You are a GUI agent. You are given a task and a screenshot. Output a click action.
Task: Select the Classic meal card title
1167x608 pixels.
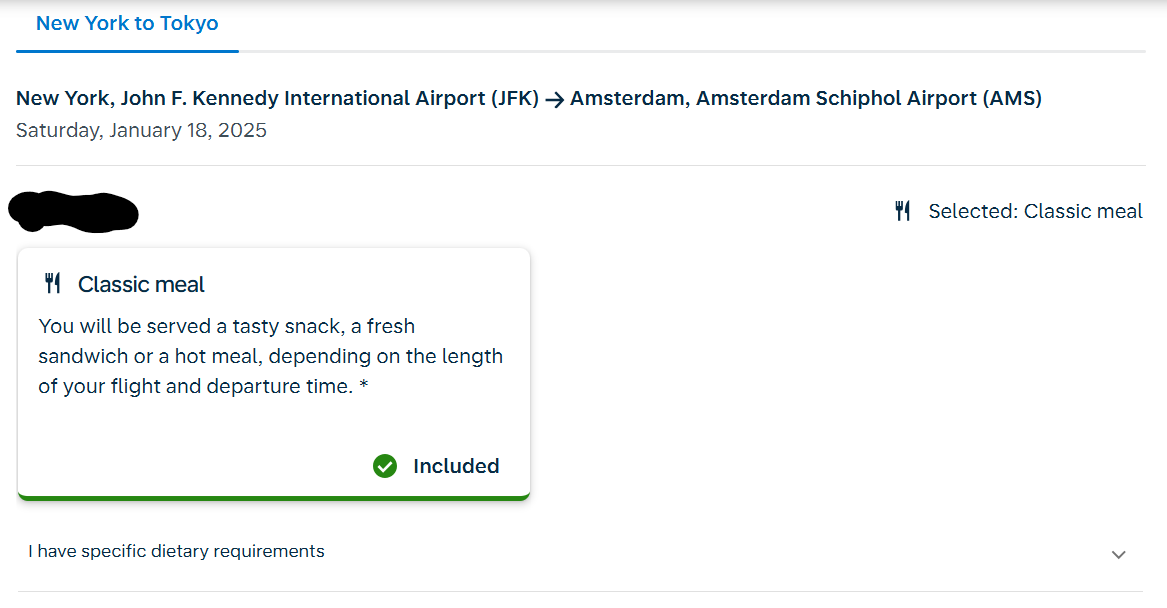[x=141, y=284]
